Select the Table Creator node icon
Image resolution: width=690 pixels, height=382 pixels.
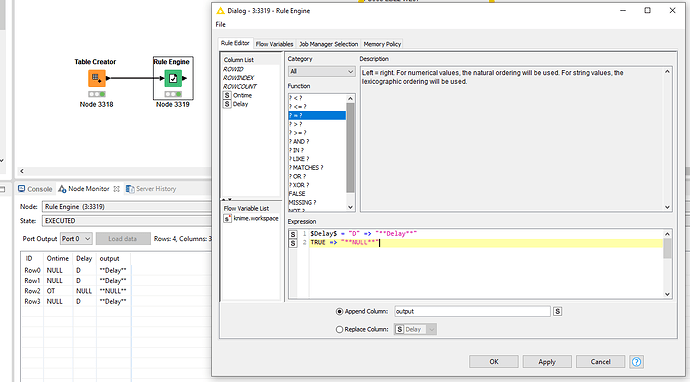96,78
